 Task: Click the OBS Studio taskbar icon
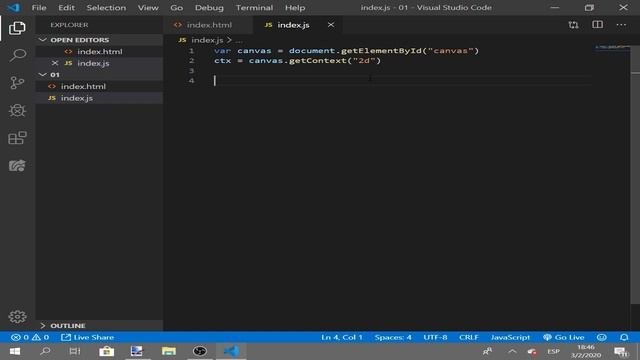(200, 351)
